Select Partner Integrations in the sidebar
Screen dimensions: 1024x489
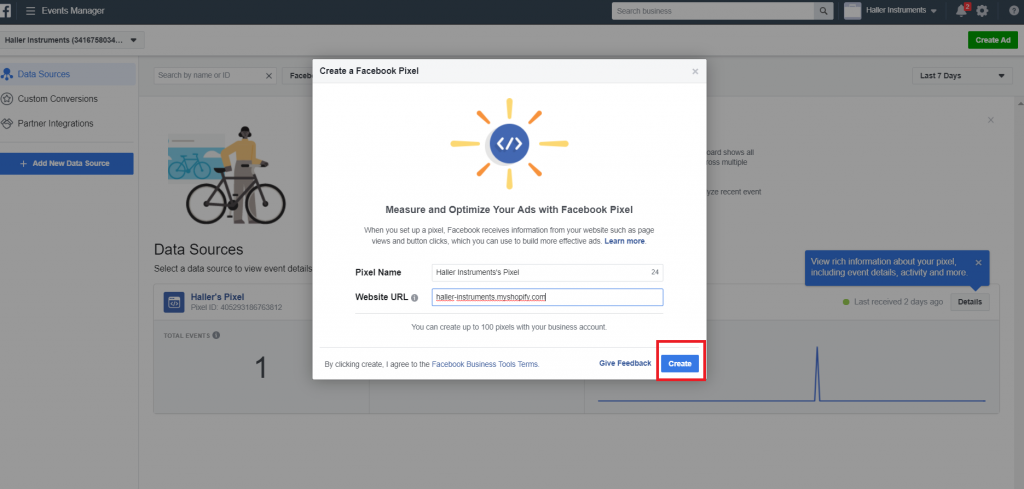click(x=56, y=123)
